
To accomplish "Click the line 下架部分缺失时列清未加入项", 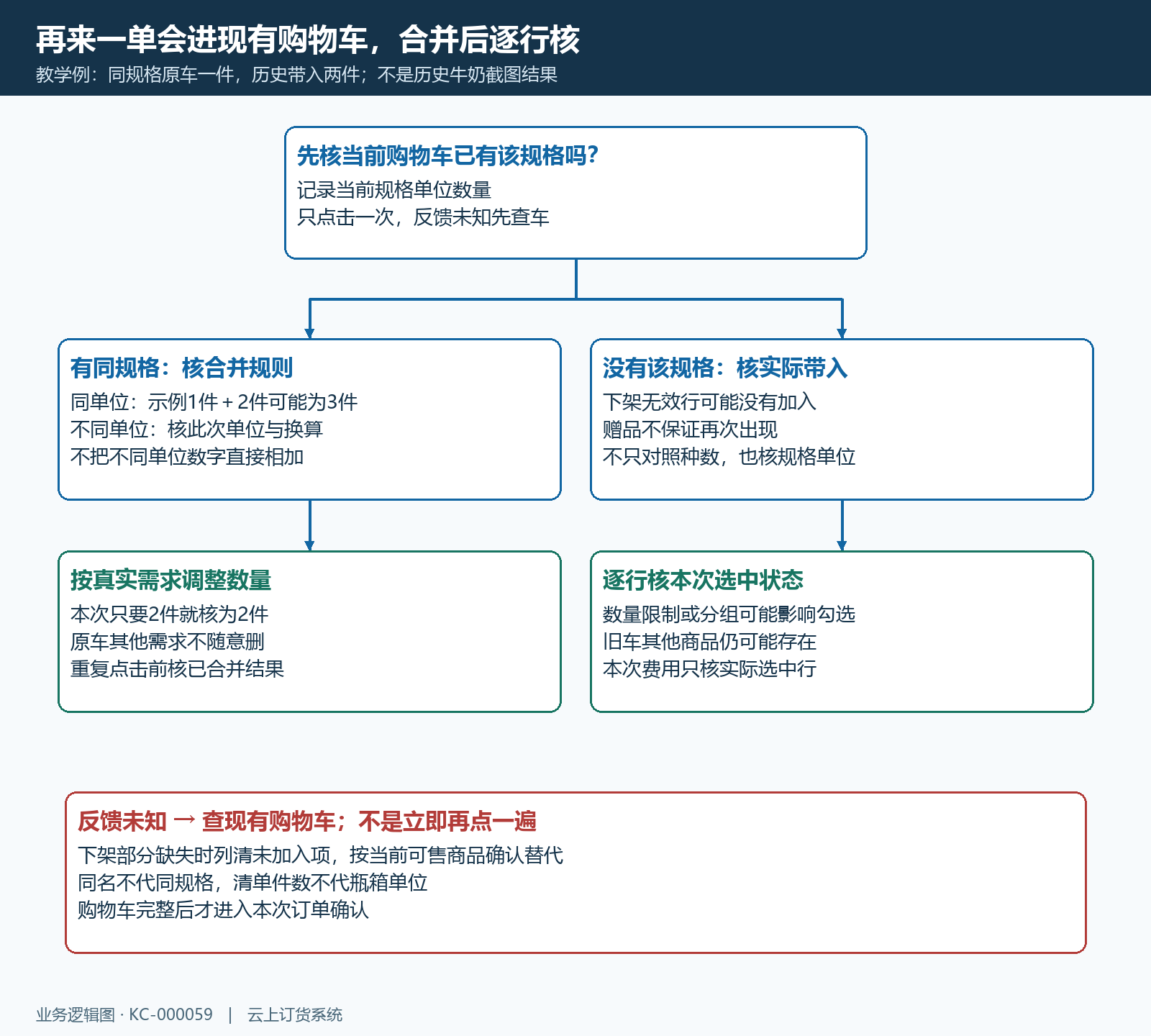I will coord(320,855).
